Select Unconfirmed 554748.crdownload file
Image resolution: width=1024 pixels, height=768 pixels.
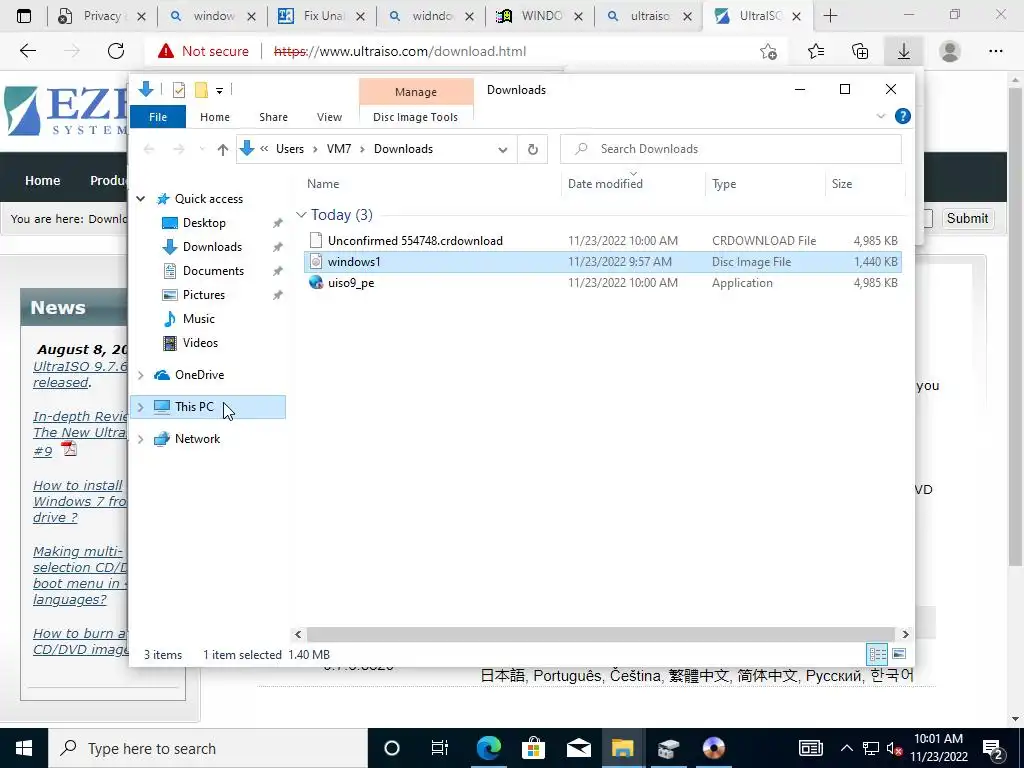point(602,240)
